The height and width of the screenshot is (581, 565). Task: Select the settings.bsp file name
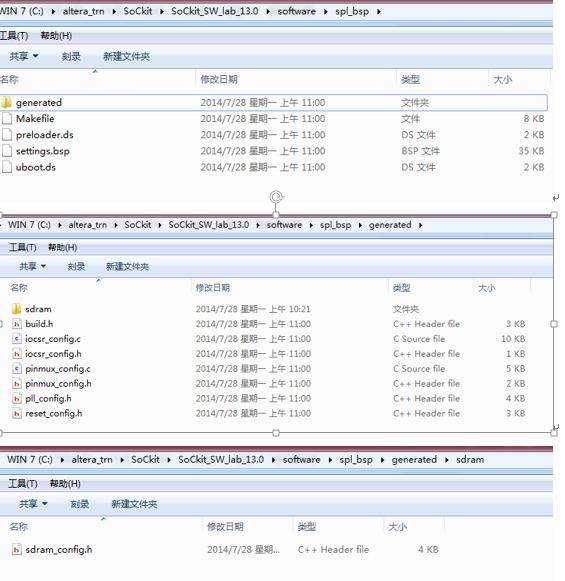pos(43,151)
